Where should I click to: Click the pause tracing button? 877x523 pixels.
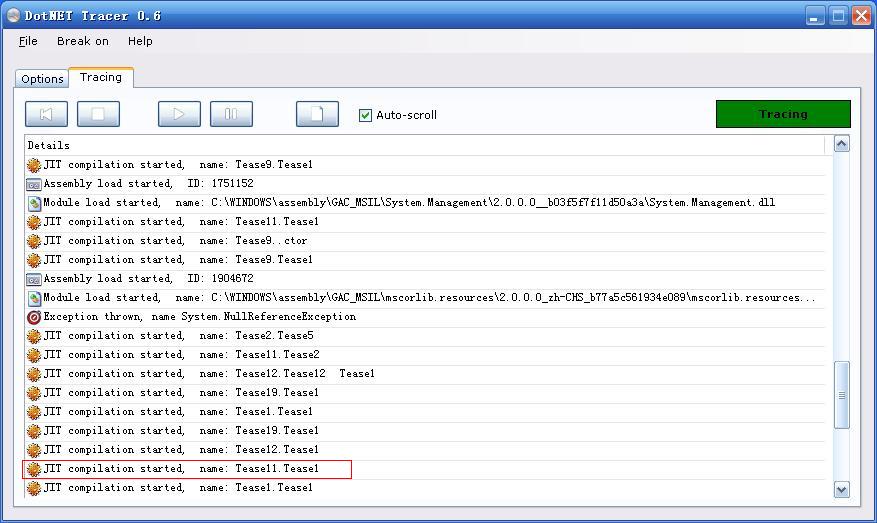point(232,114)
